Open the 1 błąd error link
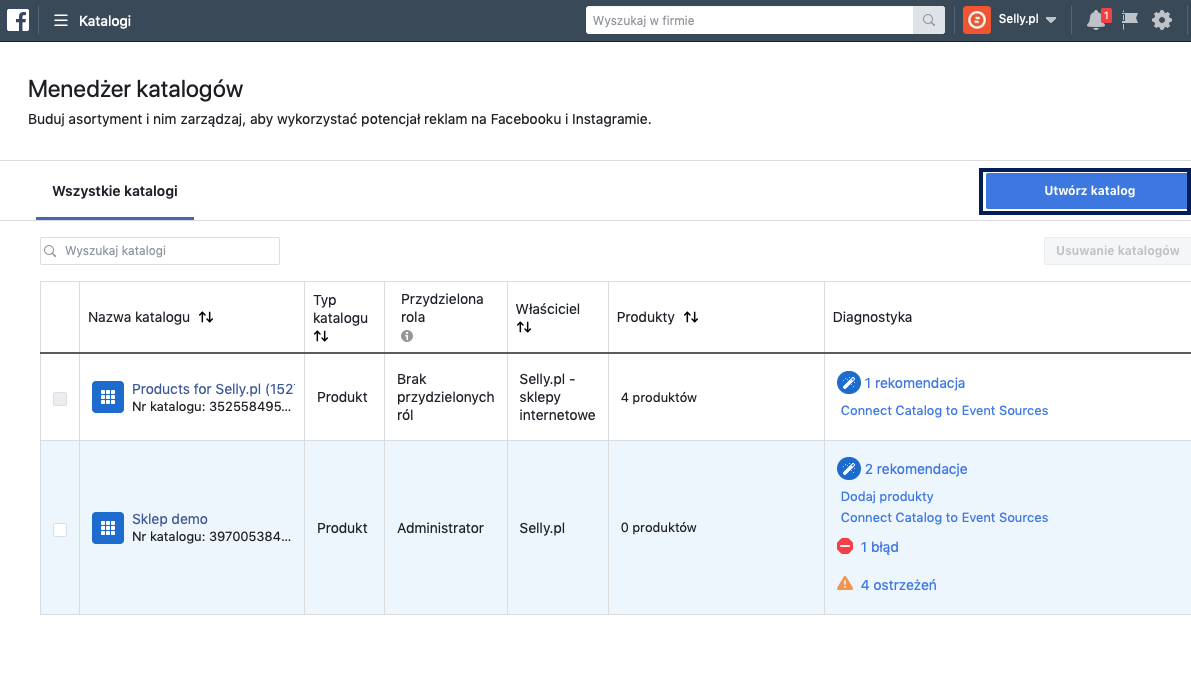1191x688 pixels. coord(879,547)
